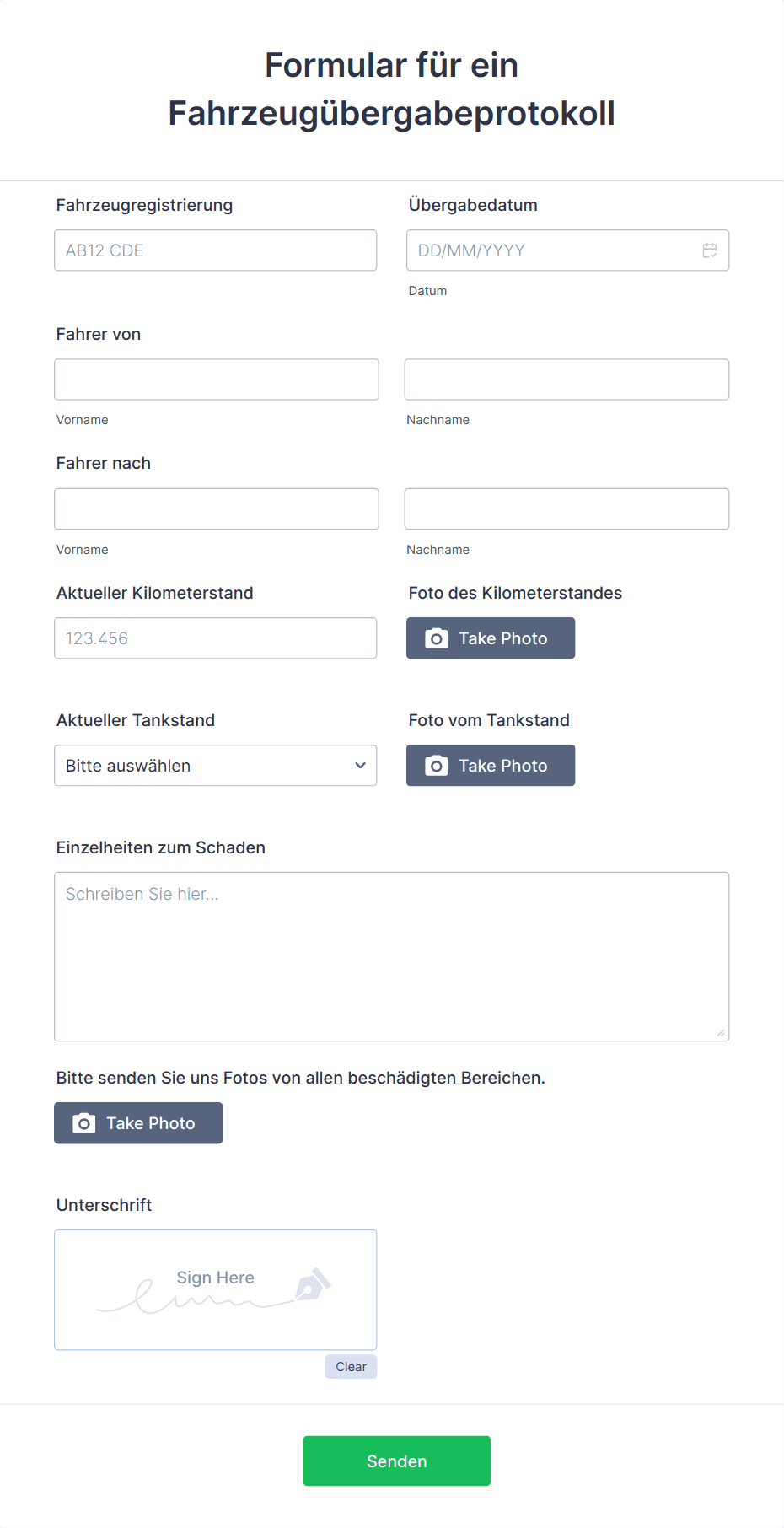
Task: Click the Übergabedatum date field
Action: tap(567, 250)
